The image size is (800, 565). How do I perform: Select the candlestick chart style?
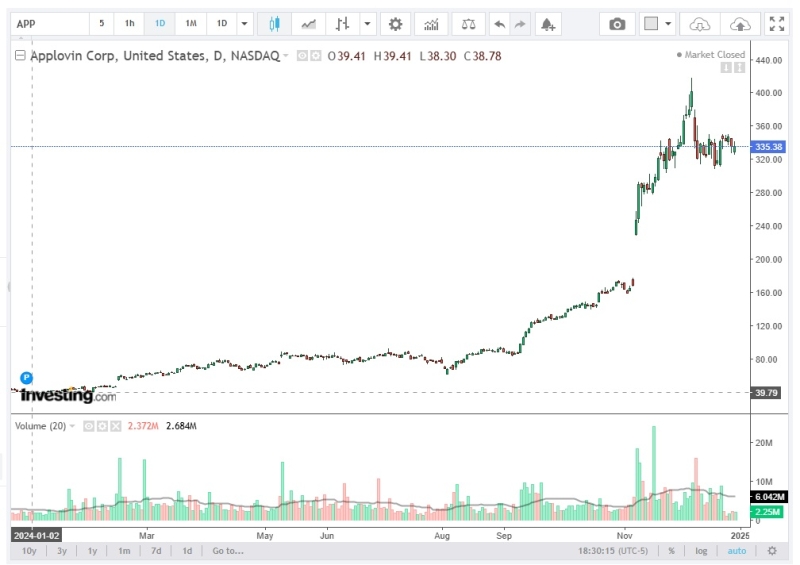[x=274, y=24]
